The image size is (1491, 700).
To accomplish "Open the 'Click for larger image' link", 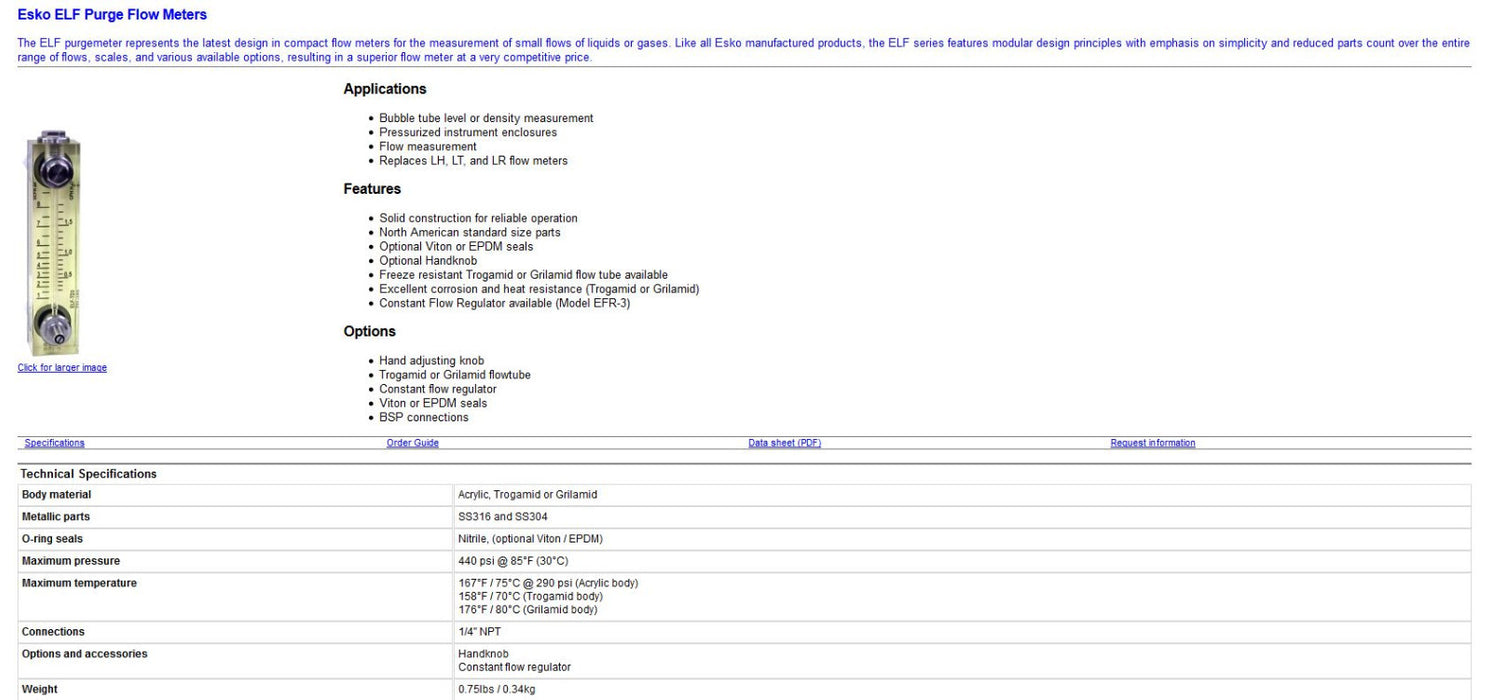I will coord(62,368).
